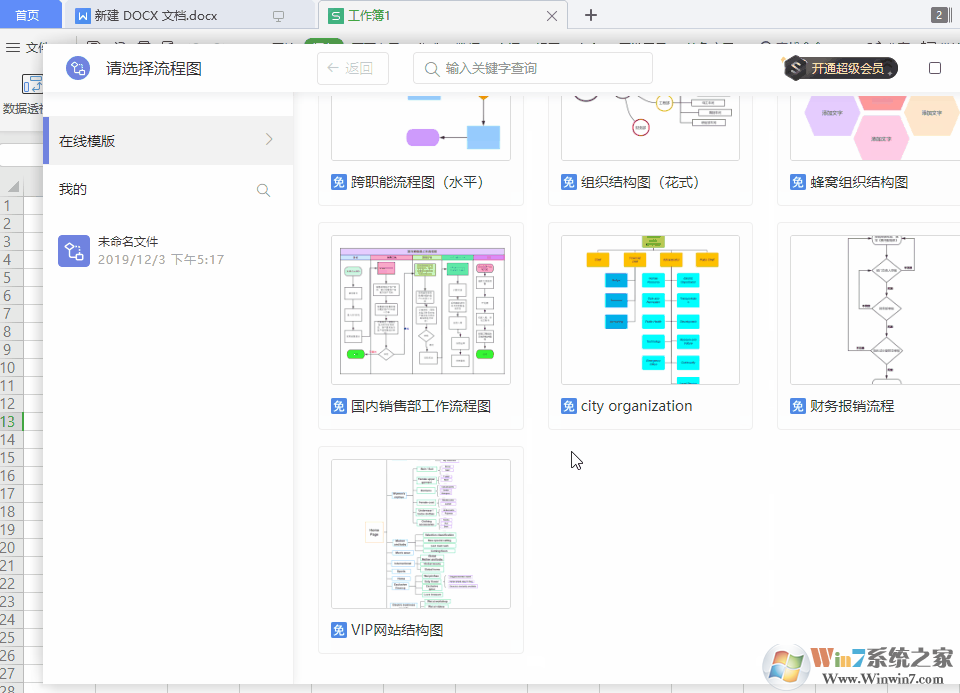This screenshot has height=693, width=960.
Task: Click the search magnifier icon beside 我的
Action: 263,189
